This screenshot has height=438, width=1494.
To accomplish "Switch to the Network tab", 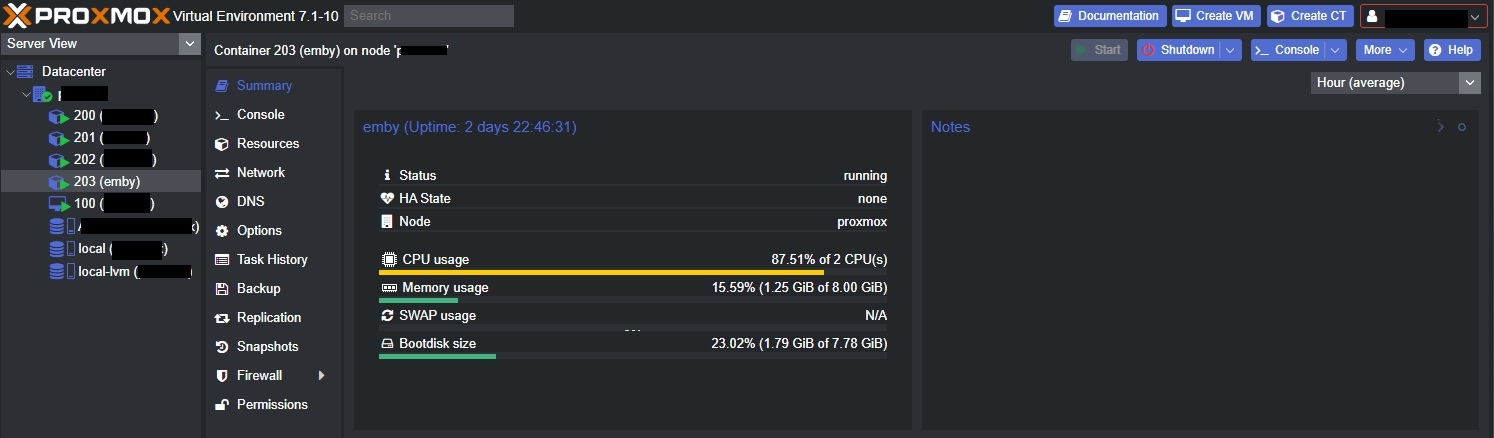I will click(x=273, y=173).
